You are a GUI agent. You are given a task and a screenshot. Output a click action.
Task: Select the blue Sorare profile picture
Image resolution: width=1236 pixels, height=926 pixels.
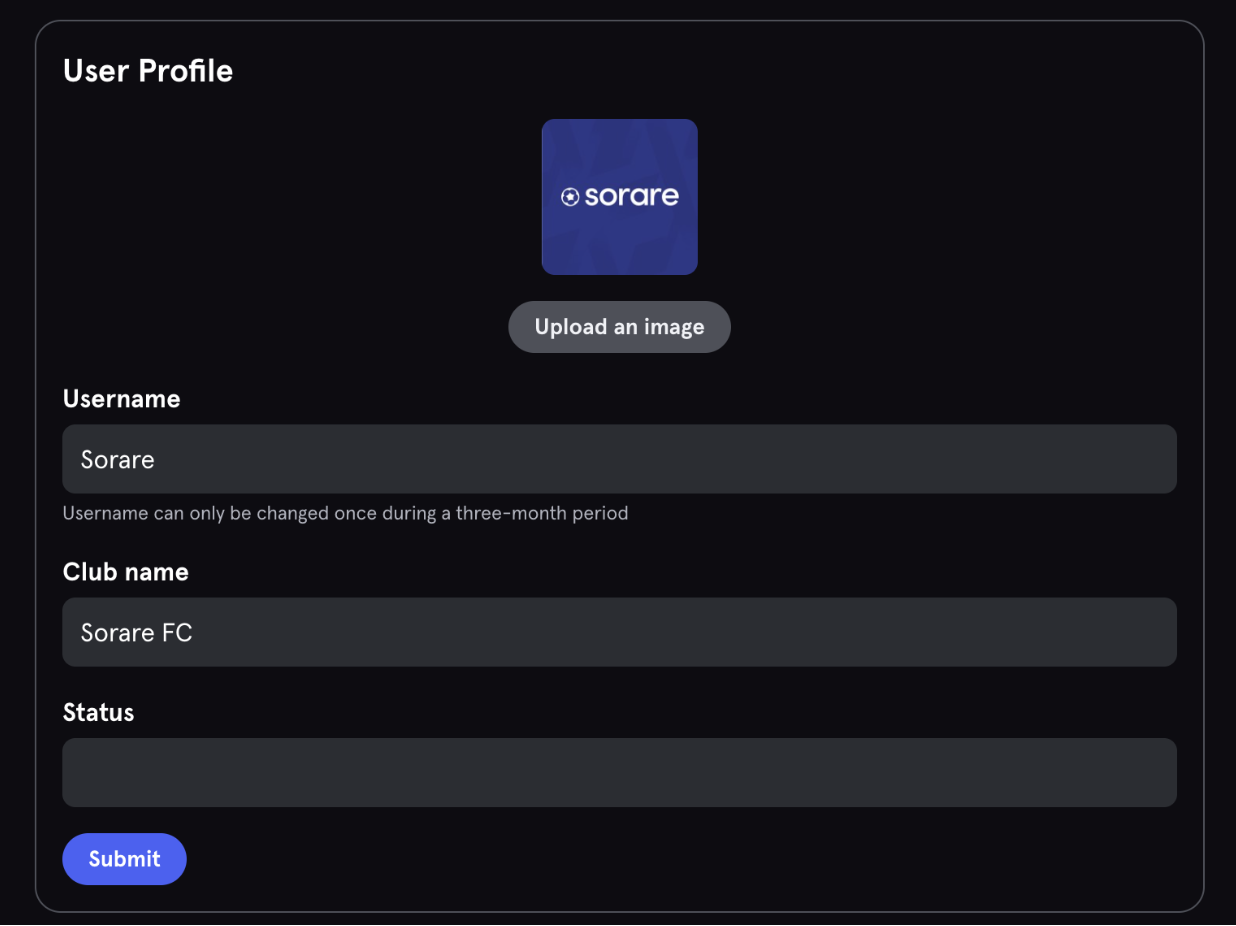[620, 197]
